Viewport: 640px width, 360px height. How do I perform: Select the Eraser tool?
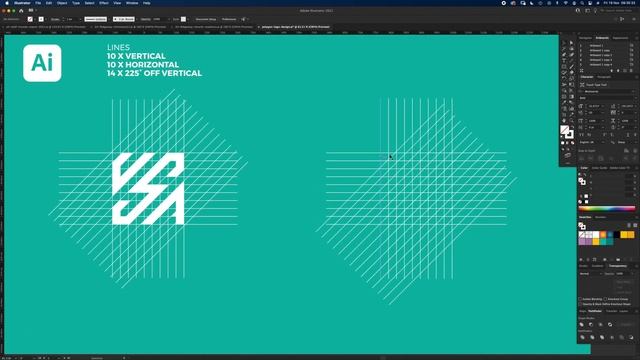coord(571,72)
